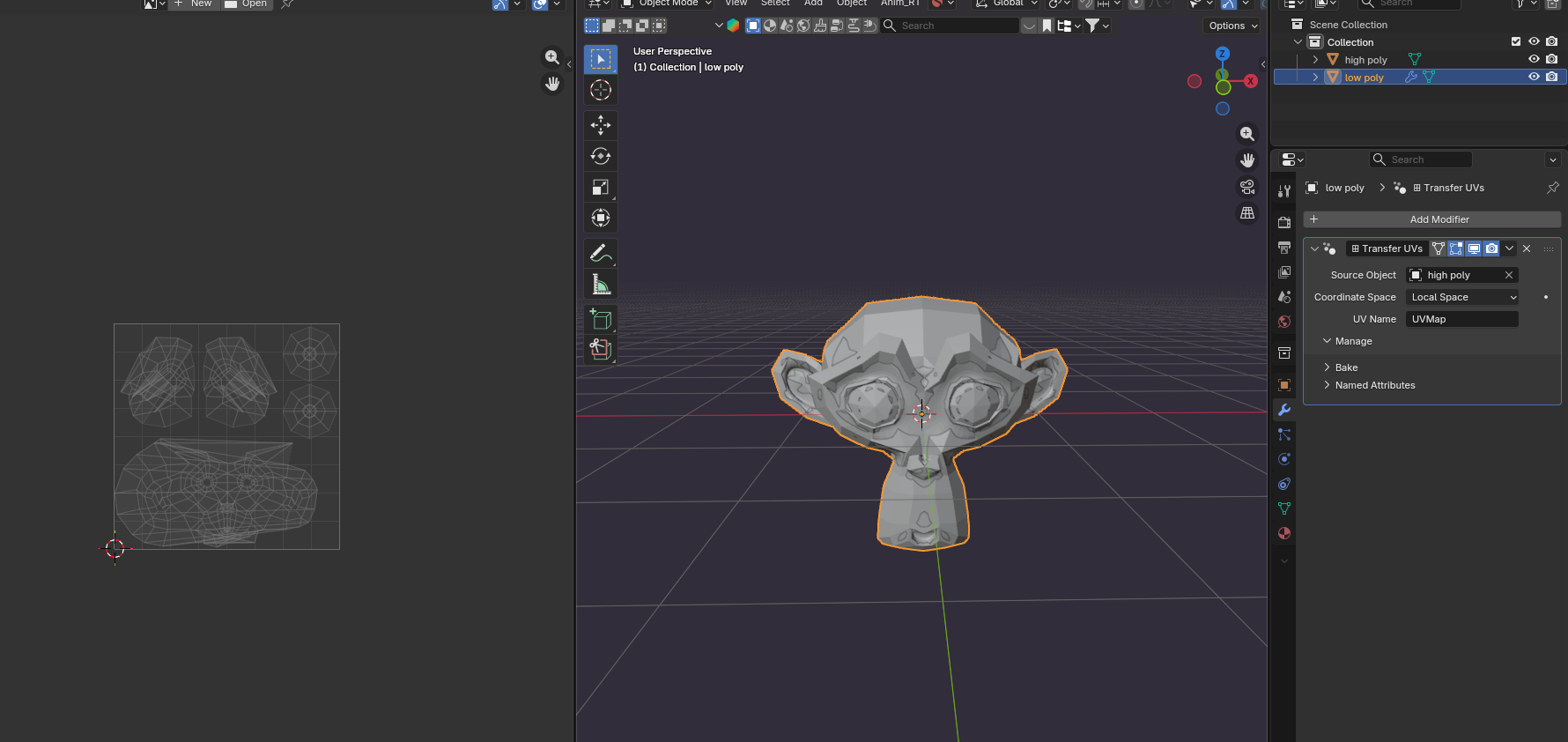The width and height of the screenshot is (1568, 742).
Task: Activate the Move tool
Action: tap(601, 125)
